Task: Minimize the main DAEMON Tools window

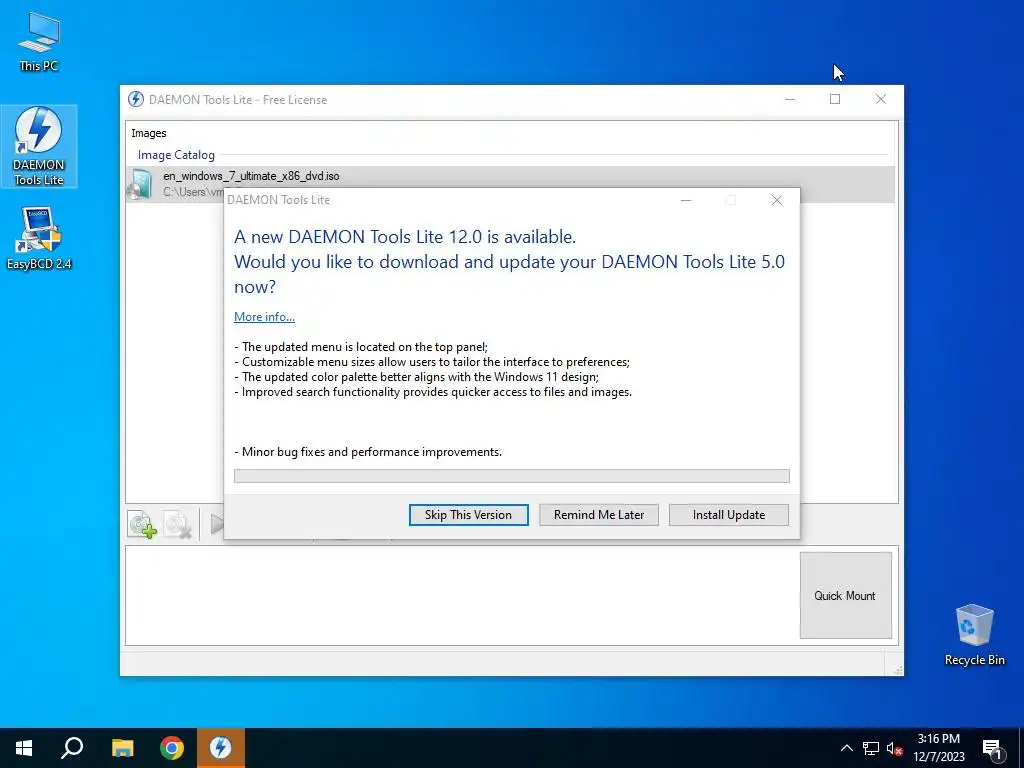Action: 790,99
